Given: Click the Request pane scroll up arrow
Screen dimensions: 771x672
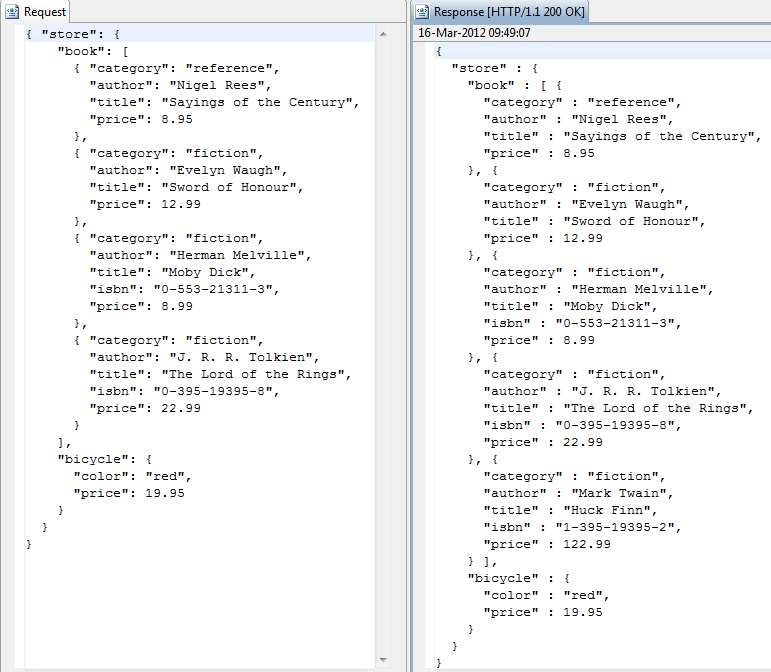Looking at the screenshot, I should pyautogui.click(x=384, y=34).
